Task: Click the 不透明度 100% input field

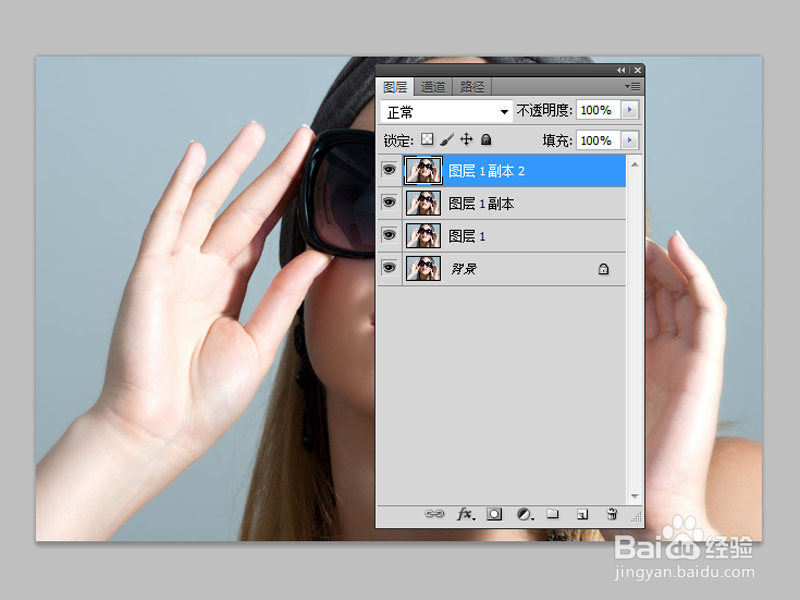Action: 598,110
